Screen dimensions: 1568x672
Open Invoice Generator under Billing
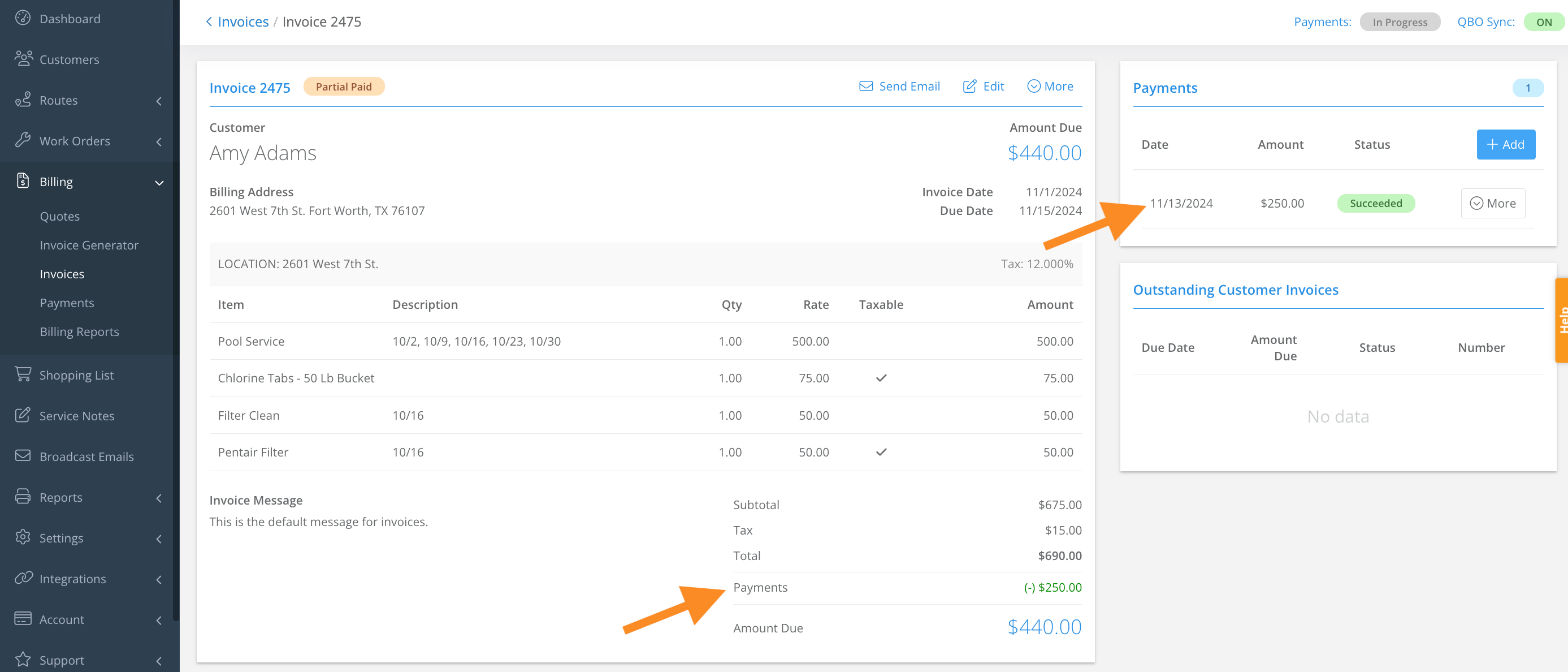(x=89, y=245)
